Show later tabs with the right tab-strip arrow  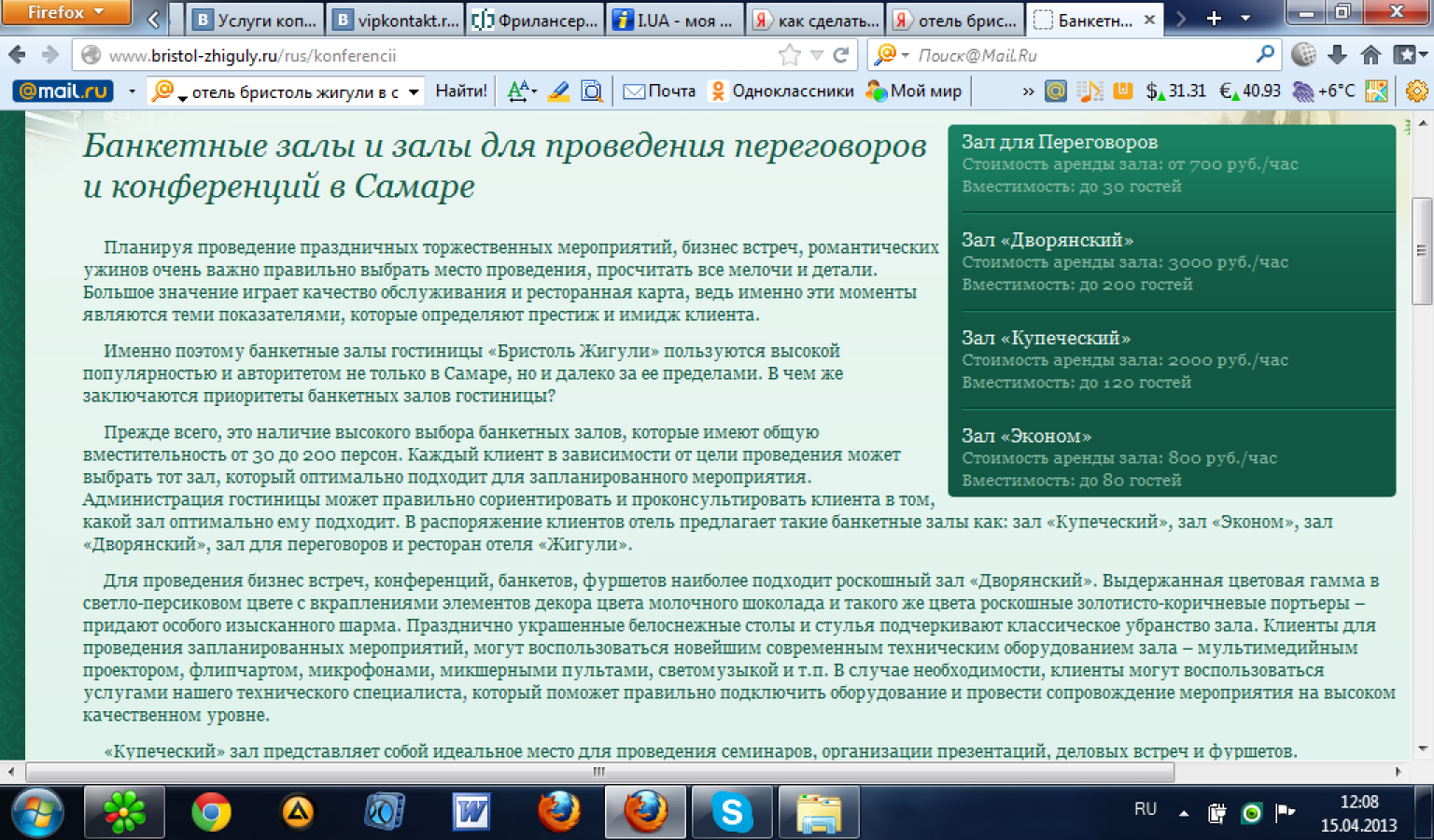(x=1181, y=19)
